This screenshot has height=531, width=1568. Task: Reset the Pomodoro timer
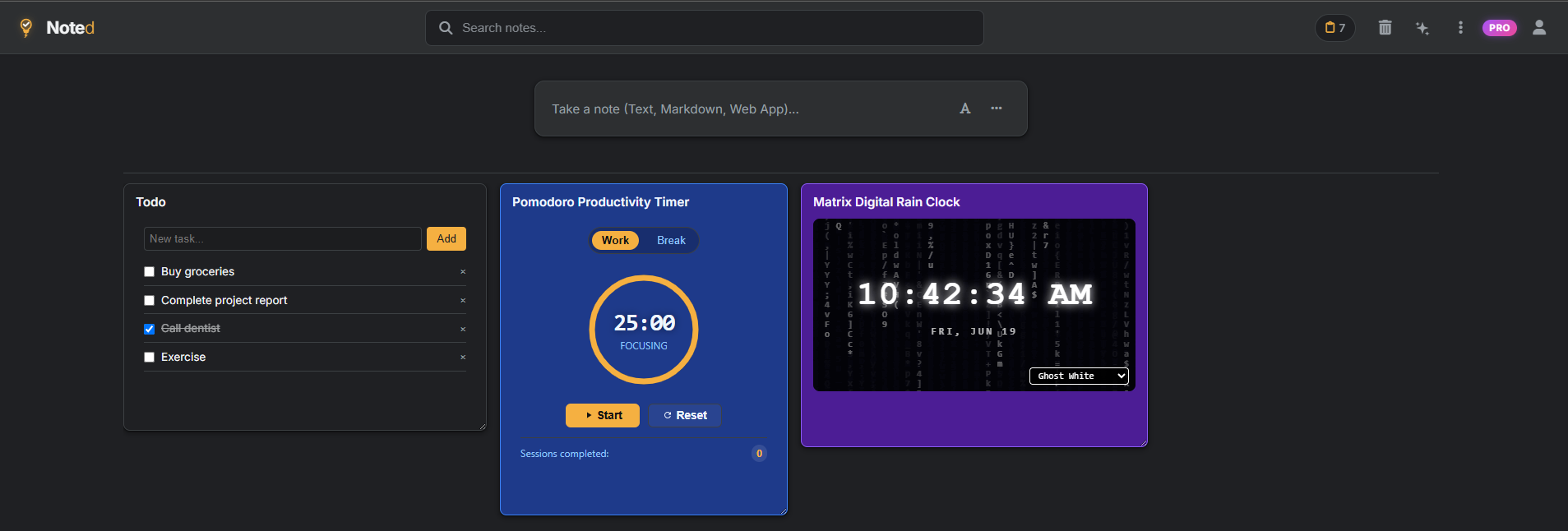(x=685, y=415)
